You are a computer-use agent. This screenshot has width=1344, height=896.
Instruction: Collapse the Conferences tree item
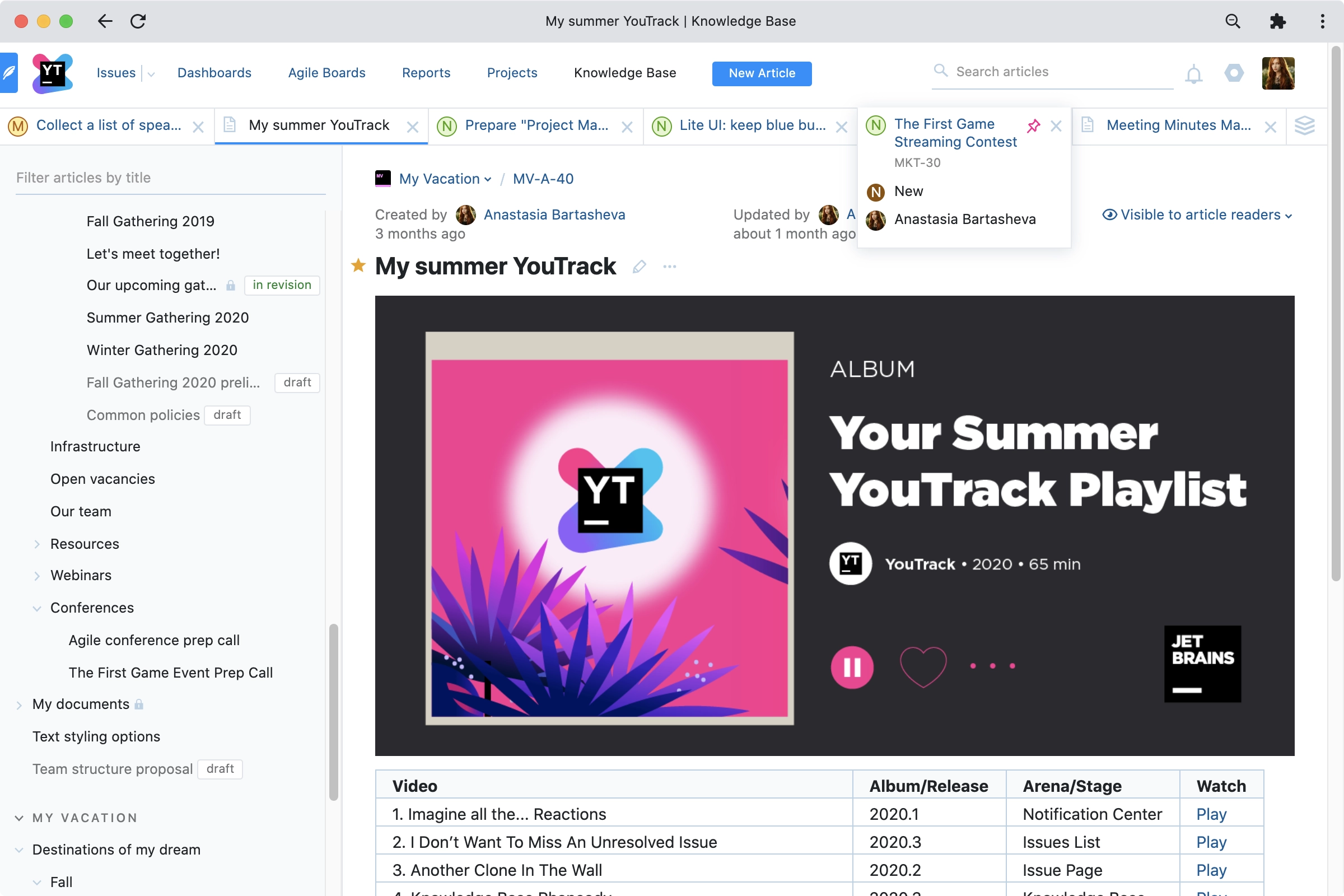[37, 608]
